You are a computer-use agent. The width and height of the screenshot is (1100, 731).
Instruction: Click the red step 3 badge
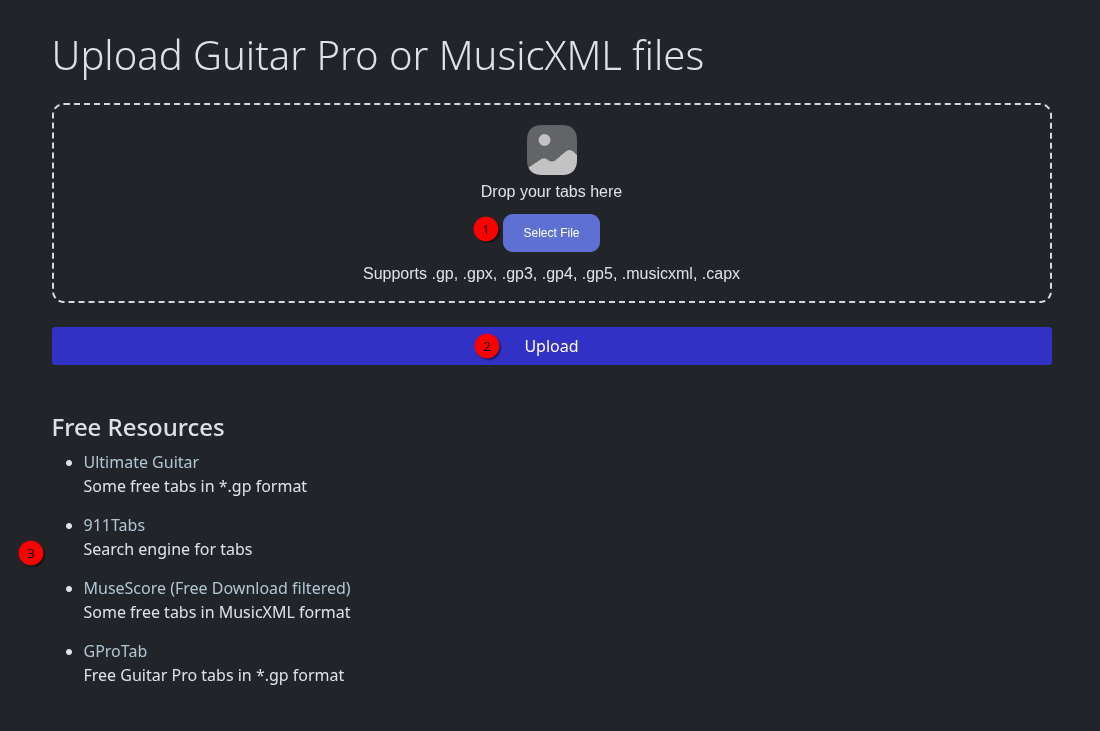pos(31,553)
